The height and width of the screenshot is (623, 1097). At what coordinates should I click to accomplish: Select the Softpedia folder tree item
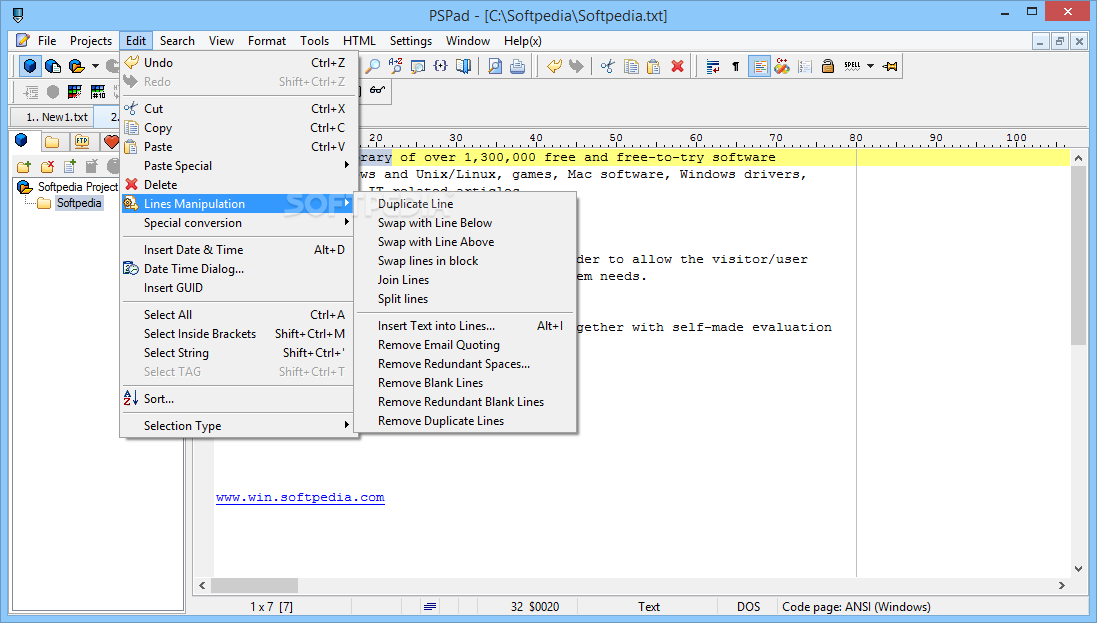click(x=79, y=203)
